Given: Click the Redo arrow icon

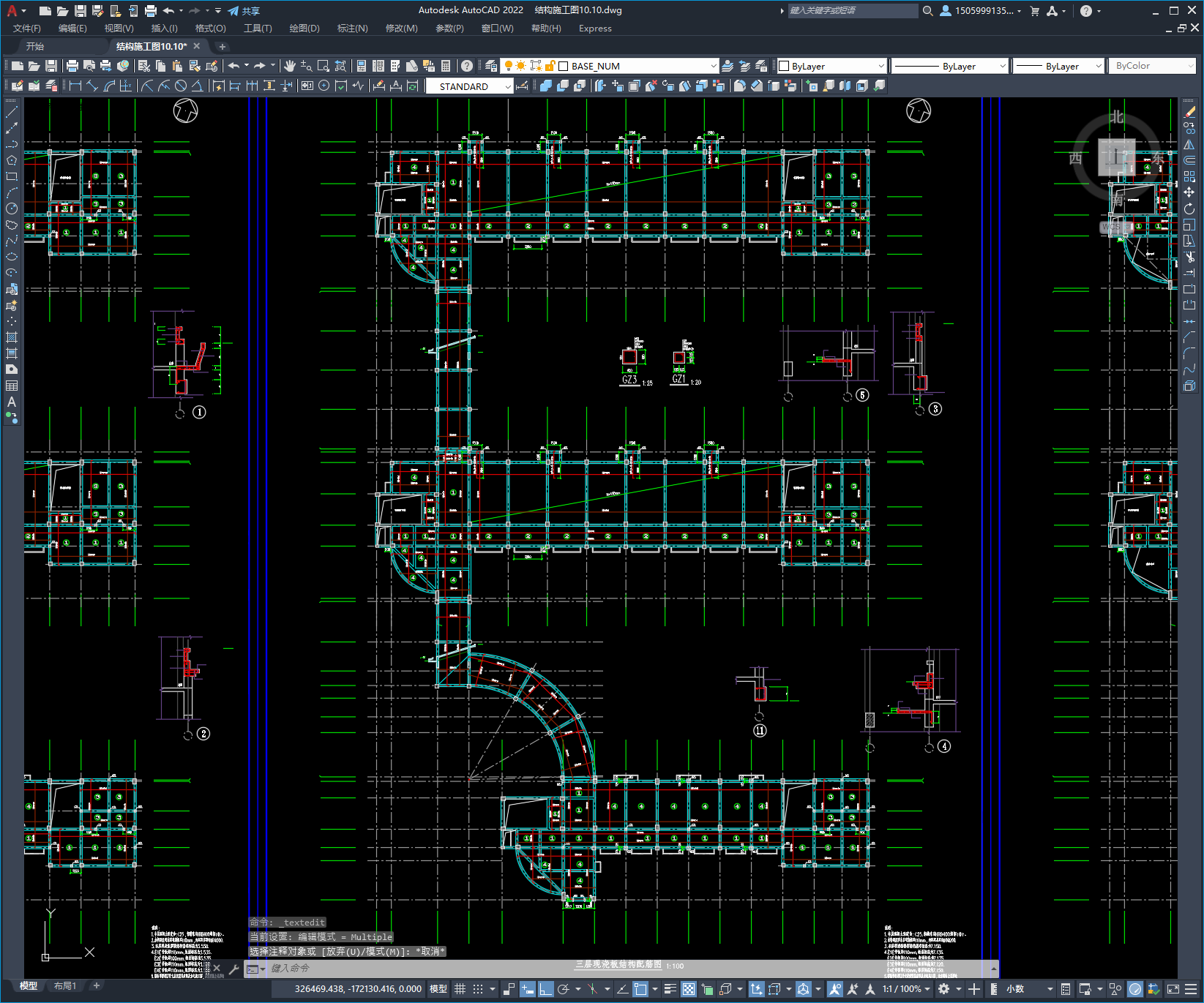Looking at the screenshot, I should pyautogui.click(x=260, y=66).
